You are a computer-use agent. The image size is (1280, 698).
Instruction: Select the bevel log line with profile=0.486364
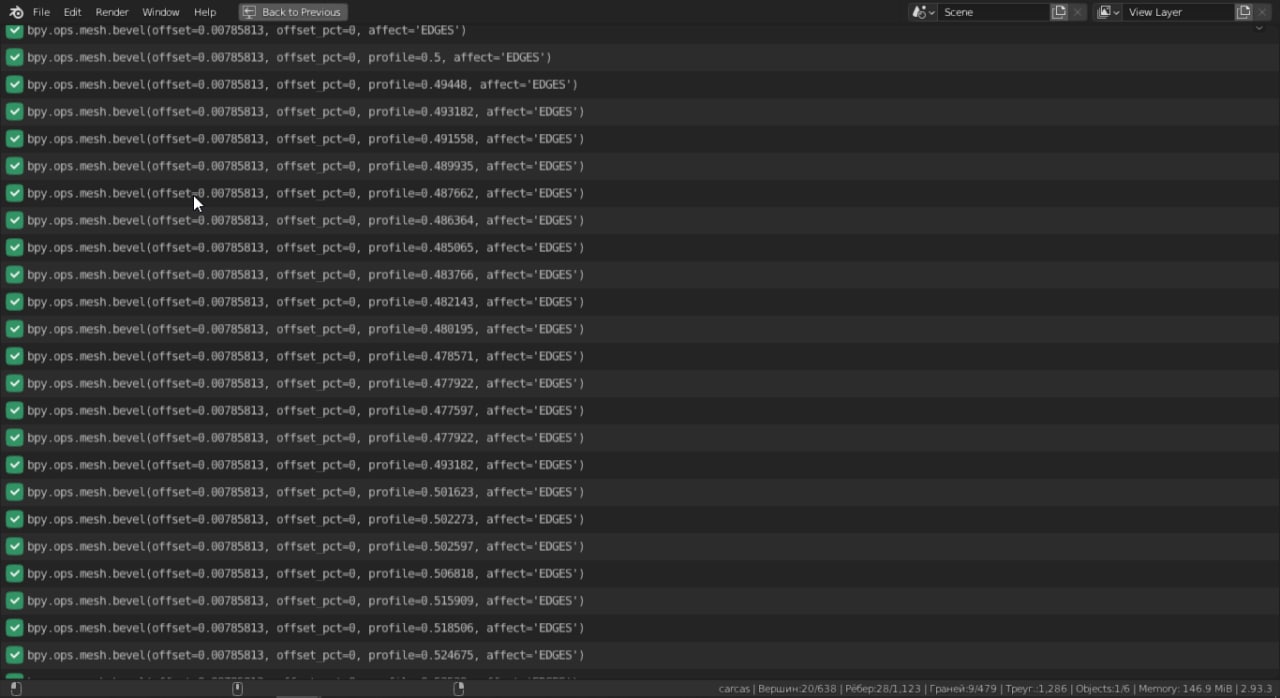coord(305,220)
